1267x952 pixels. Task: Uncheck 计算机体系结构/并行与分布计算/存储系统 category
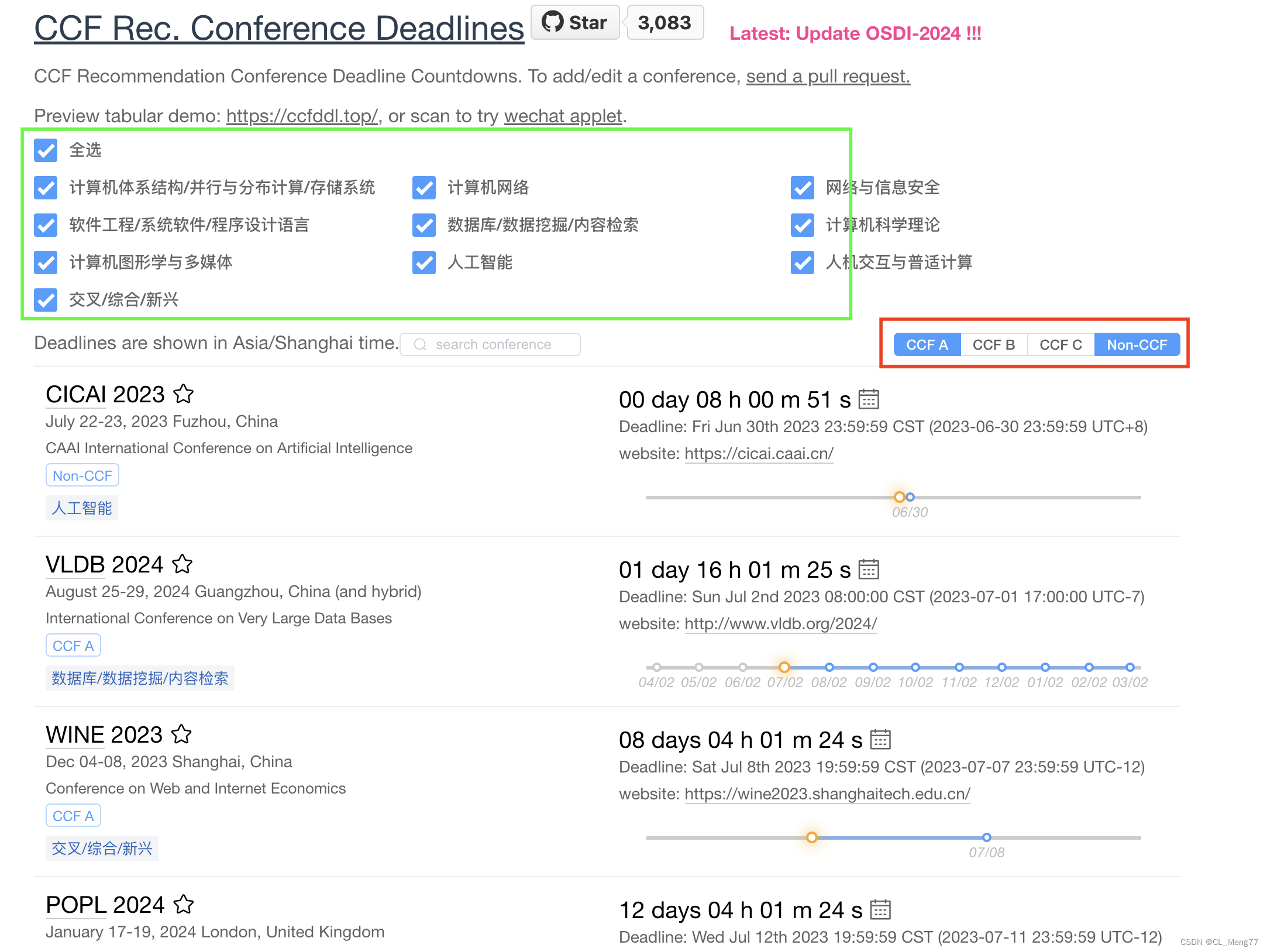click(46, 188)
